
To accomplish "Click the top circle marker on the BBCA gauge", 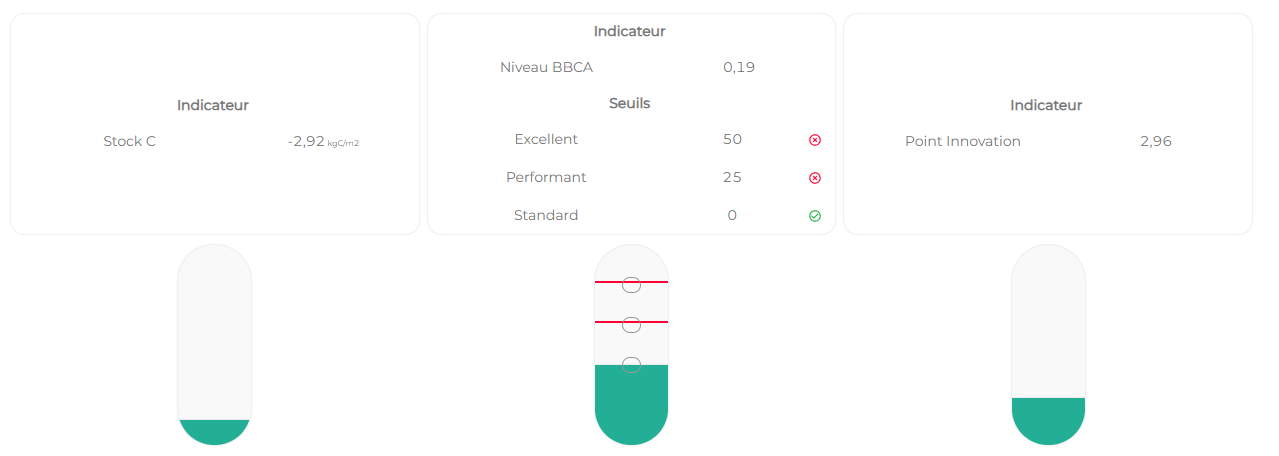I will [631, 285].
